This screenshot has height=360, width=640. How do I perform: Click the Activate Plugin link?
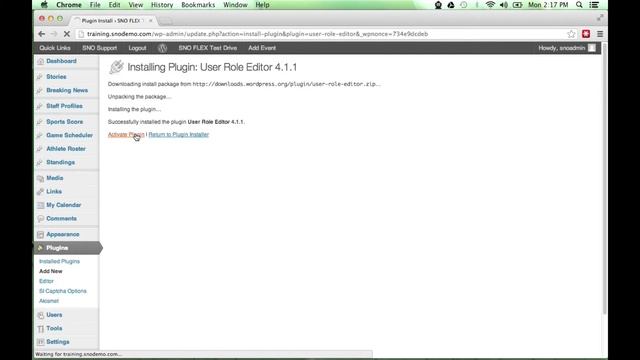[x=126, y=134]
